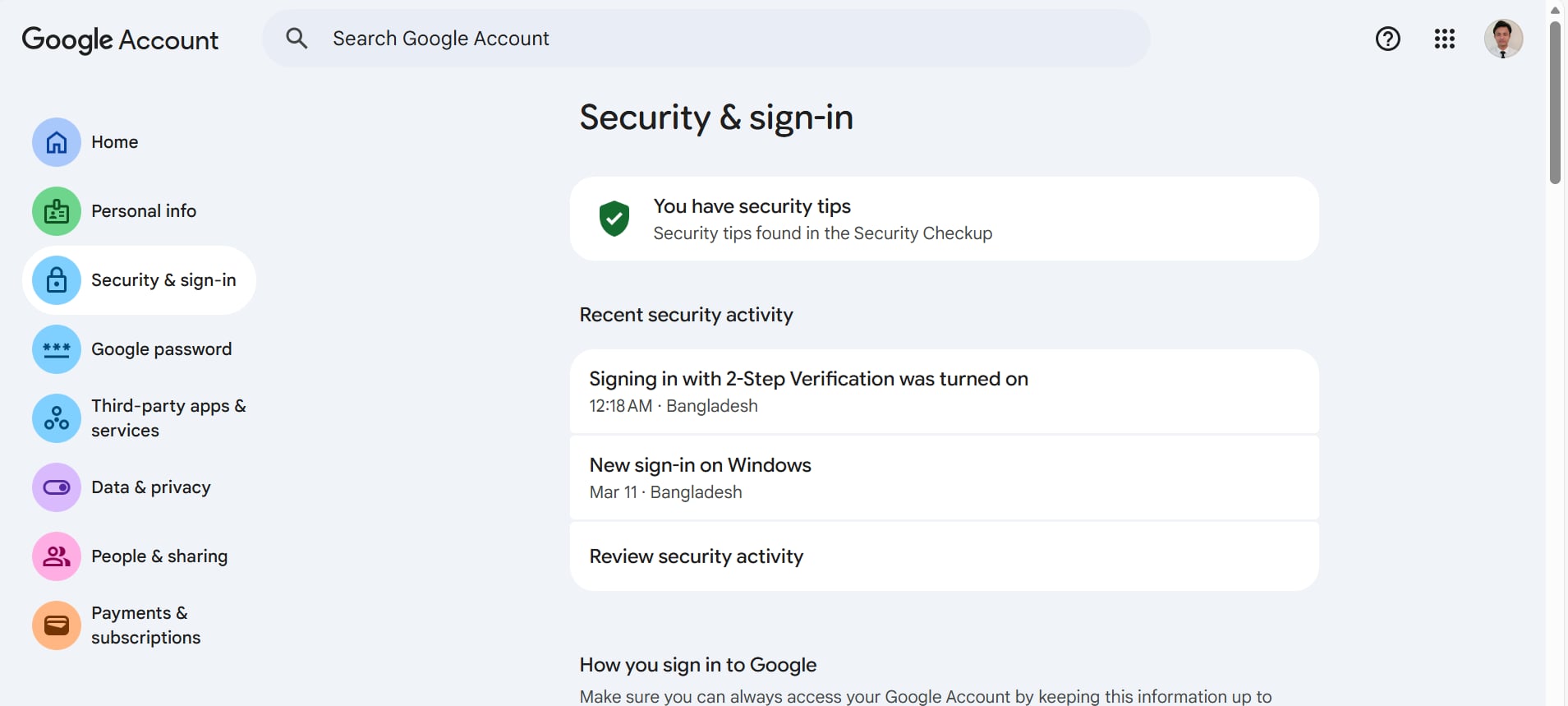Viewport: 1568px width, 706px height.
Task: Open the Google apps grid launcher
Action: pos(1444,39)
